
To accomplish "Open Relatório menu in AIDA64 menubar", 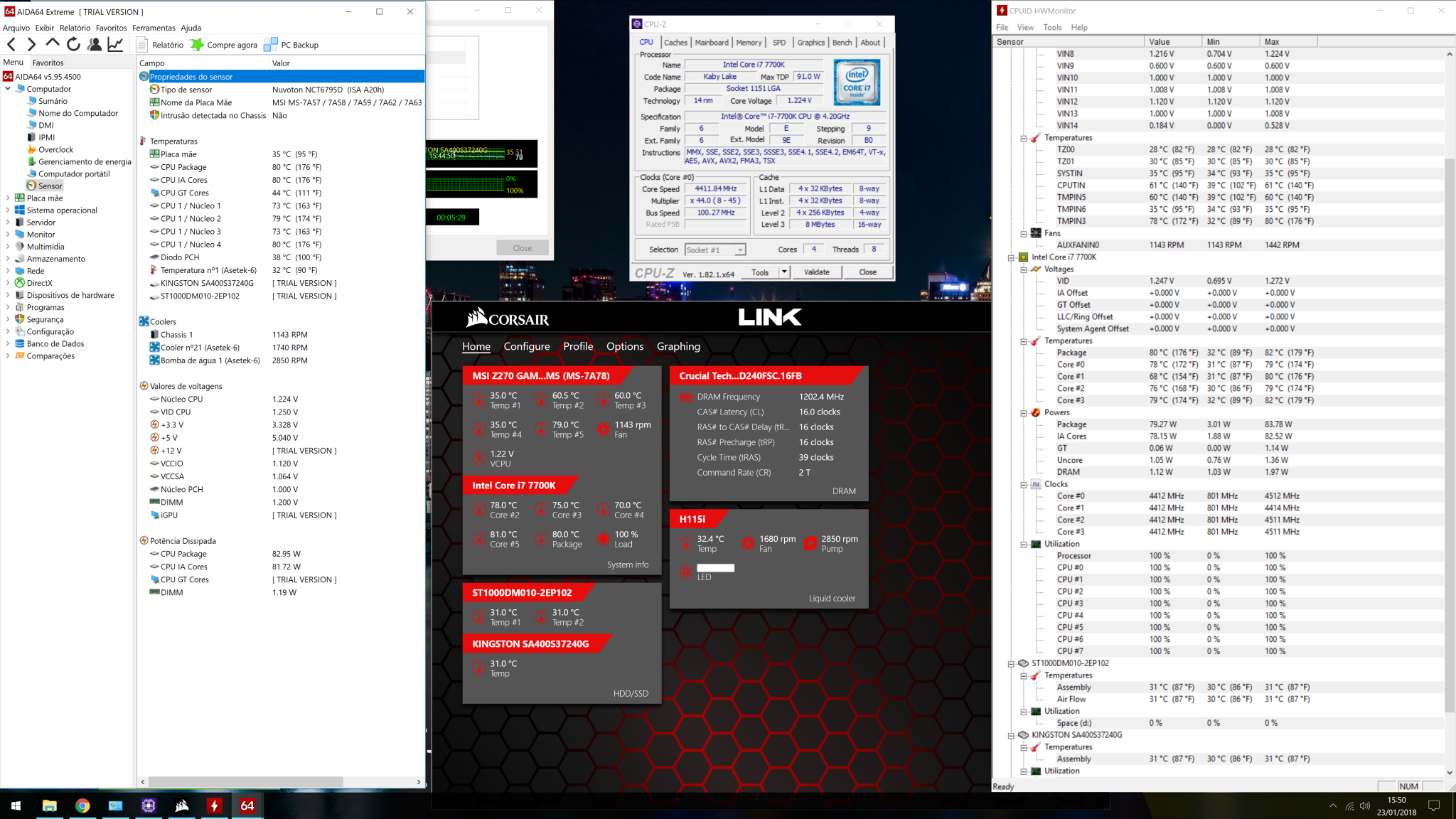I will pyautogui.click(x=75, y=28).
